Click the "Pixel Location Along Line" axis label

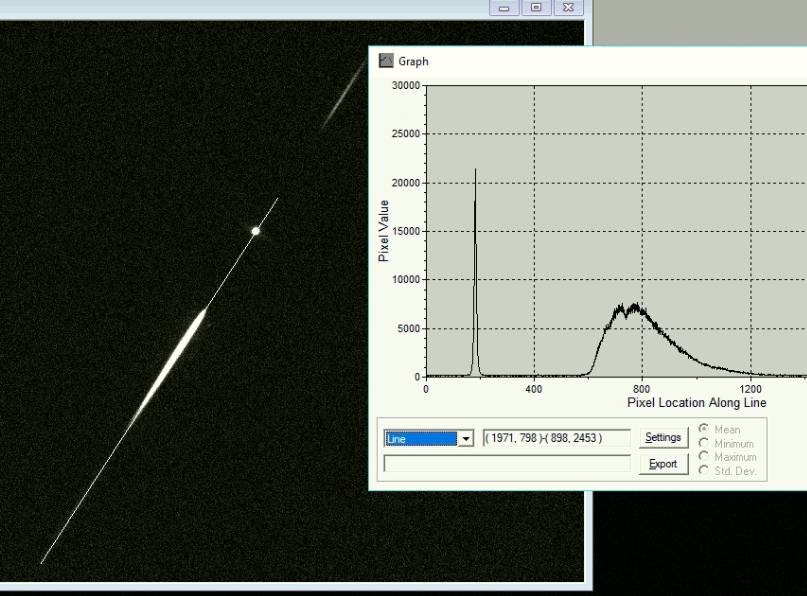coord(696,402)
